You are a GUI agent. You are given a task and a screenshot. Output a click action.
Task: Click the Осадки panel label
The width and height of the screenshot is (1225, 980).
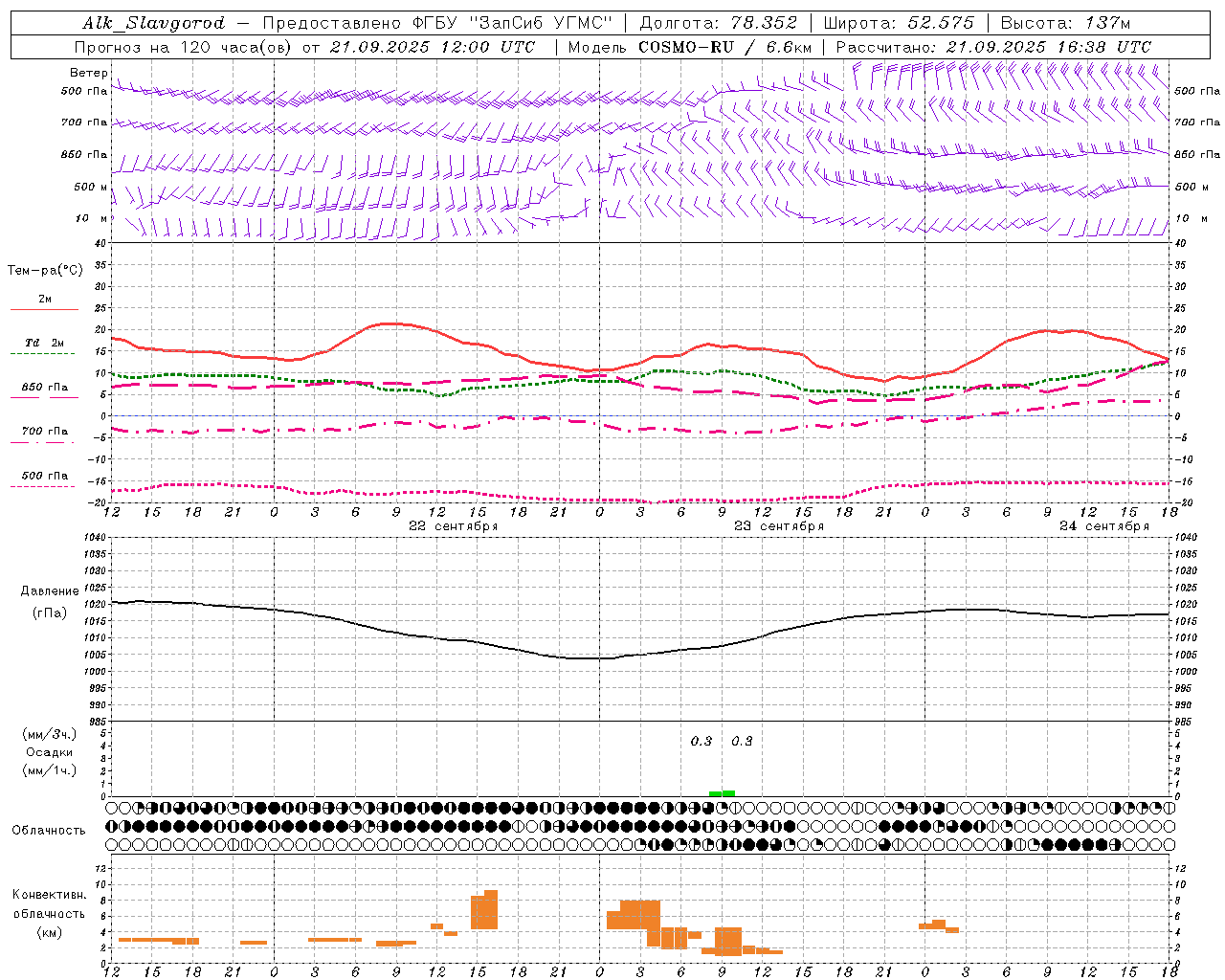pyautogui.click(x=51, y=752)
